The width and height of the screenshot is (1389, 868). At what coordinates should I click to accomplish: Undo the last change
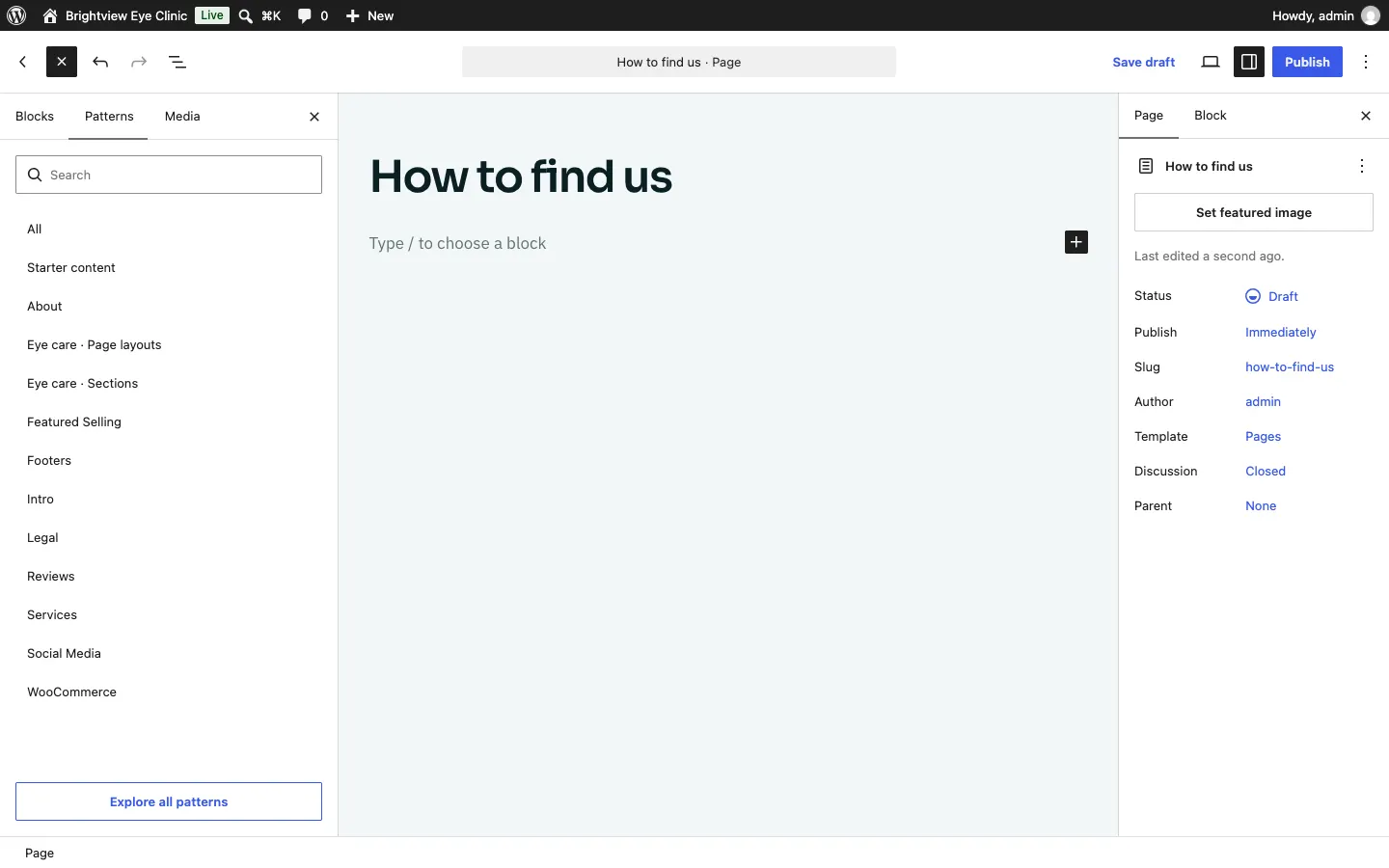tap(100, 62)
